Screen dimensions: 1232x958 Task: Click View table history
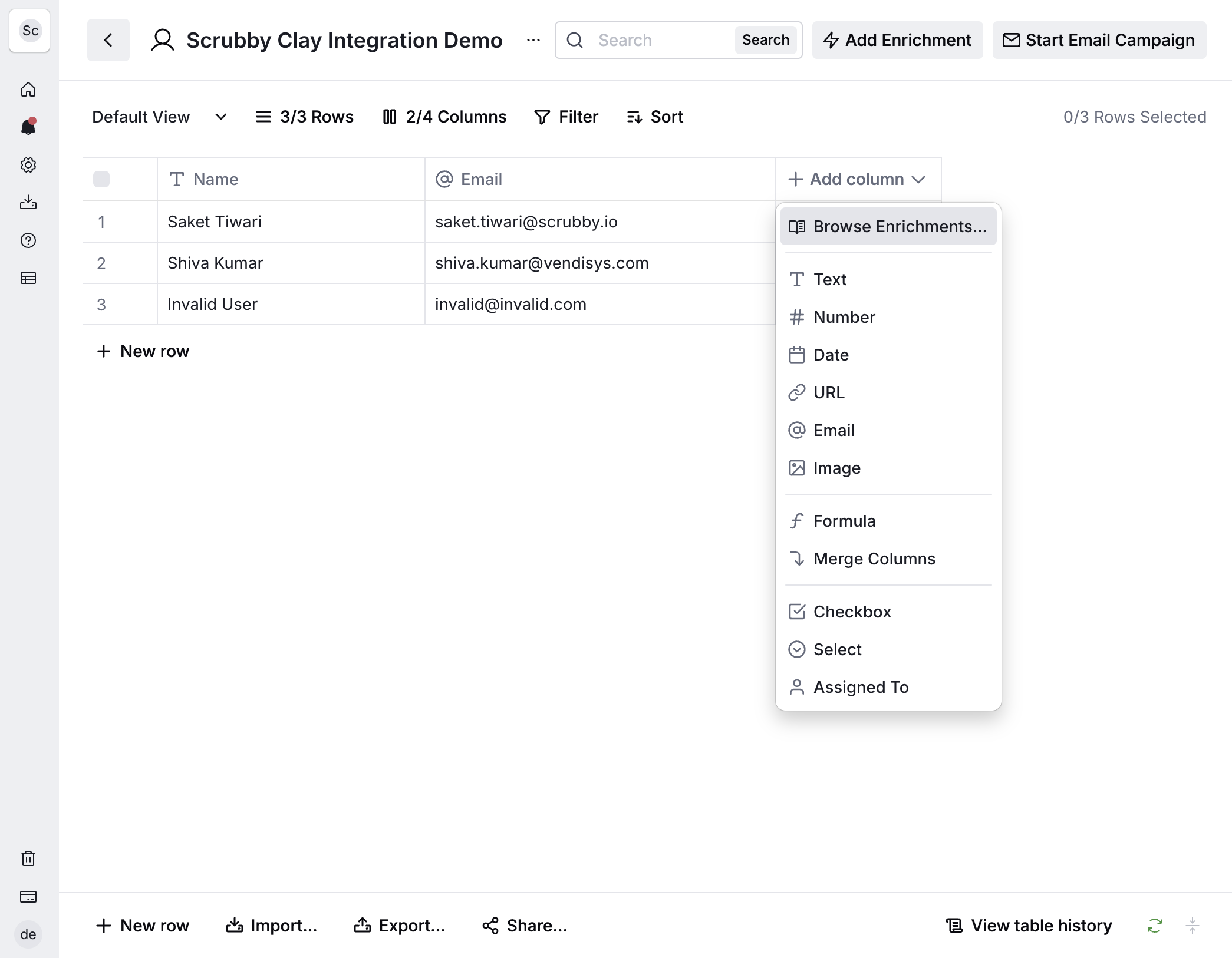pos(1029,926)
